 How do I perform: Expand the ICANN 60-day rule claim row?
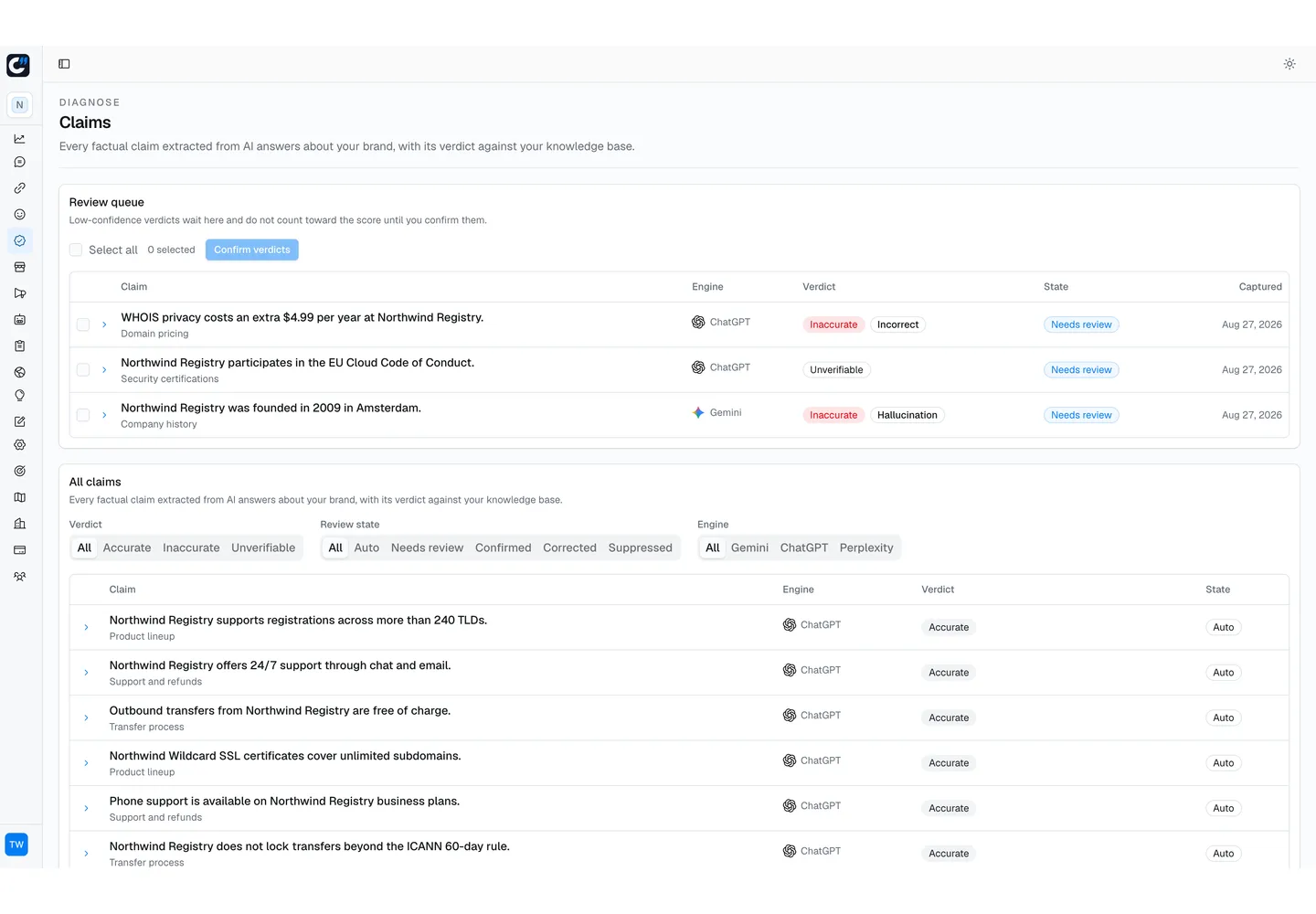(87, 855)
